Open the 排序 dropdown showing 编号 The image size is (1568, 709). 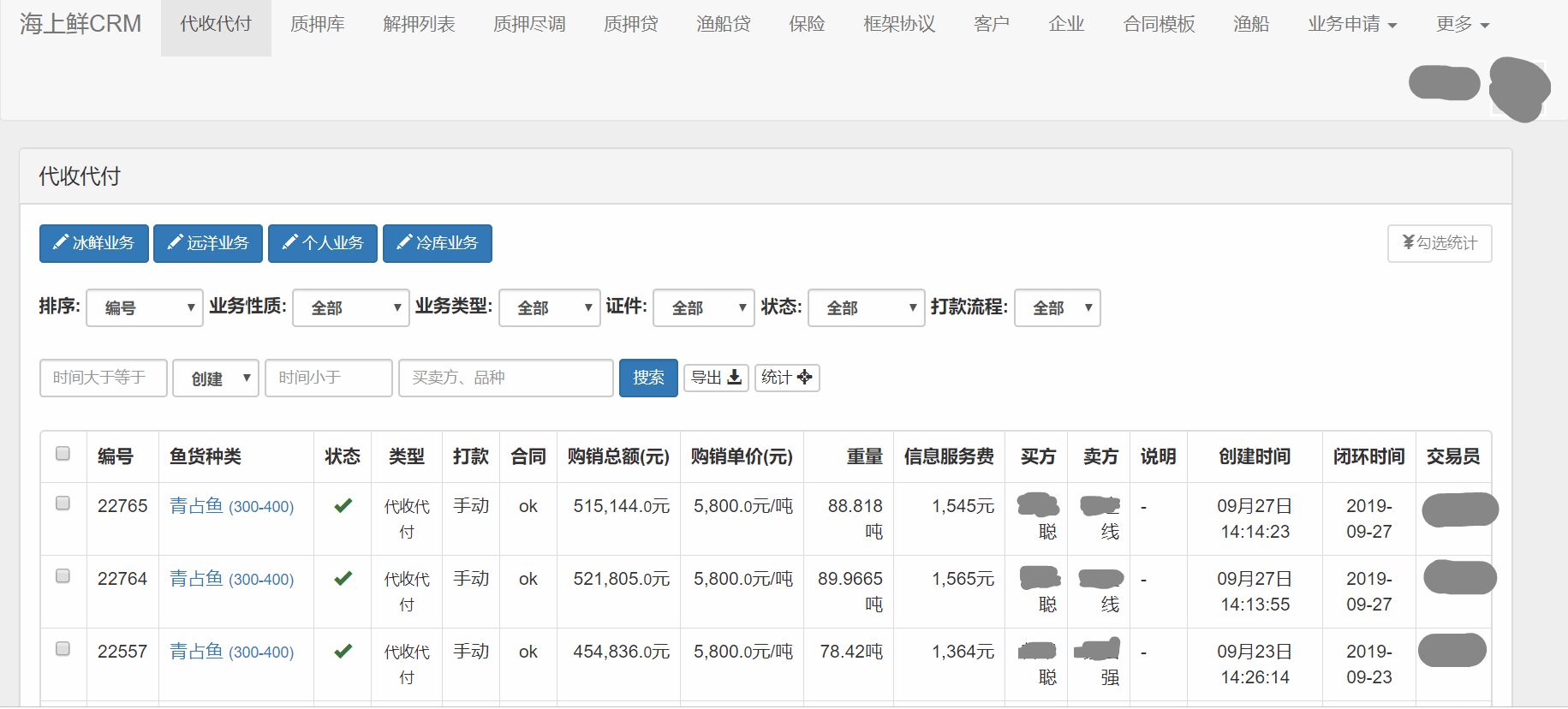pyautogui.click(x=145, y=308)
